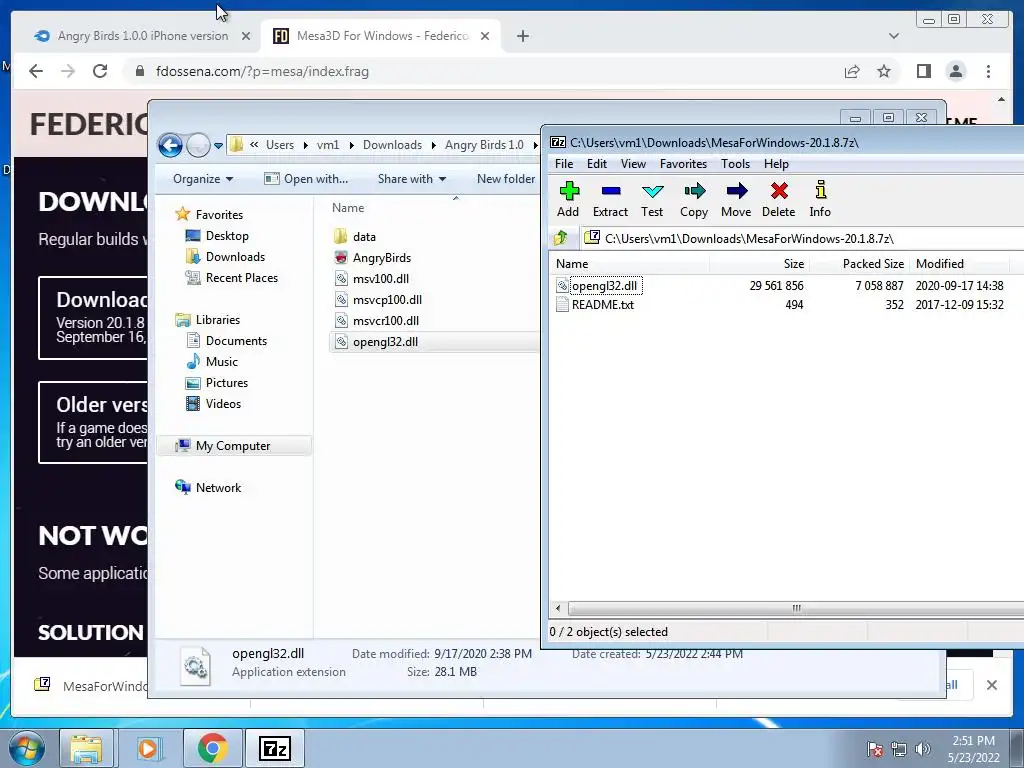Open the File menu in 7-Zip
1024x768 pixels.
[564, 164]
